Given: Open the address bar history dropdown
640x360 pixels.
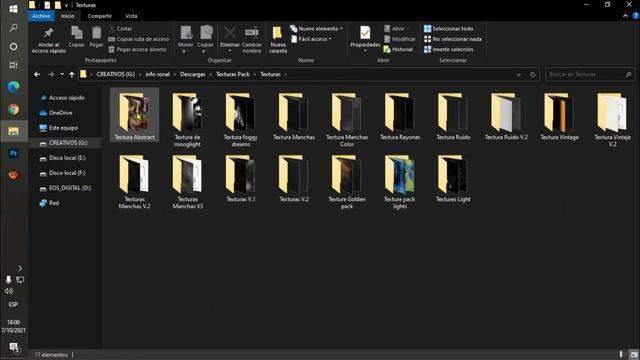Looking at the screenshot, I should click(x=519, y=75).
